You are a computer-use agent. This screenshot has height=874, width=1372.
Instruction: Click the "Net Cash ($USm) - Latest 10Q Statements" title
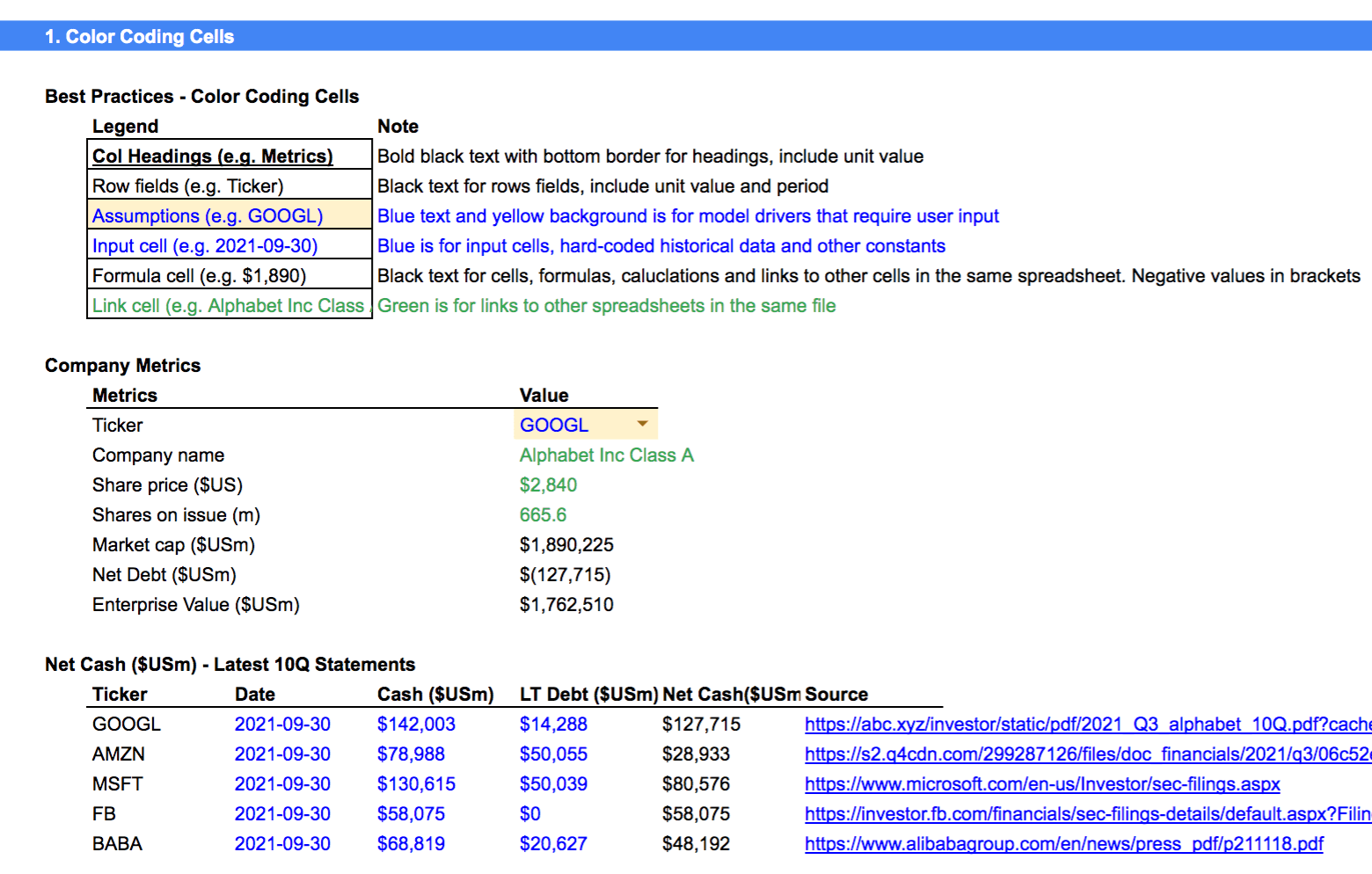click(x=230, y=665)
